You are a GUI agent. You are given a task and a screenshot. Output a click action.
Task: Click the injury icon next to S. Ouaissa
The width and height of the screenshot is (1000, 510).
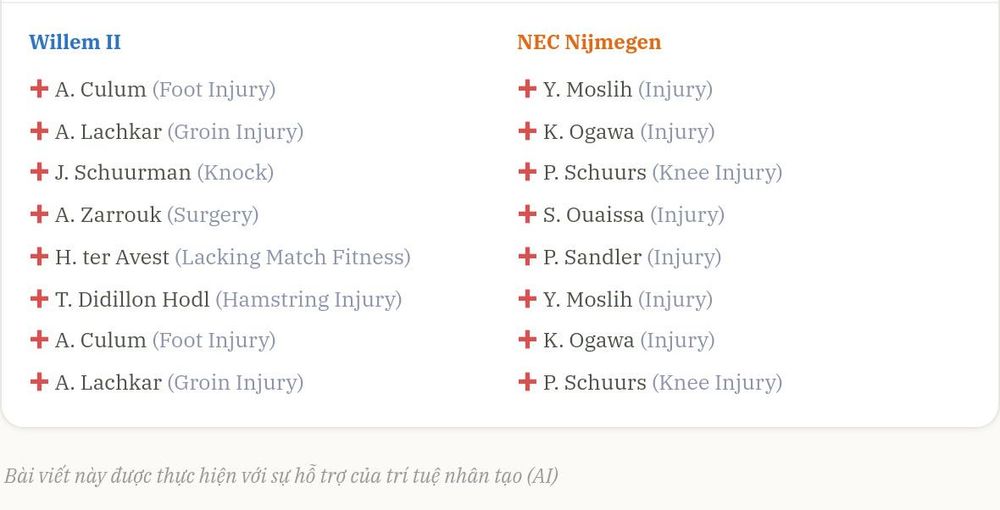click(527, 214)
